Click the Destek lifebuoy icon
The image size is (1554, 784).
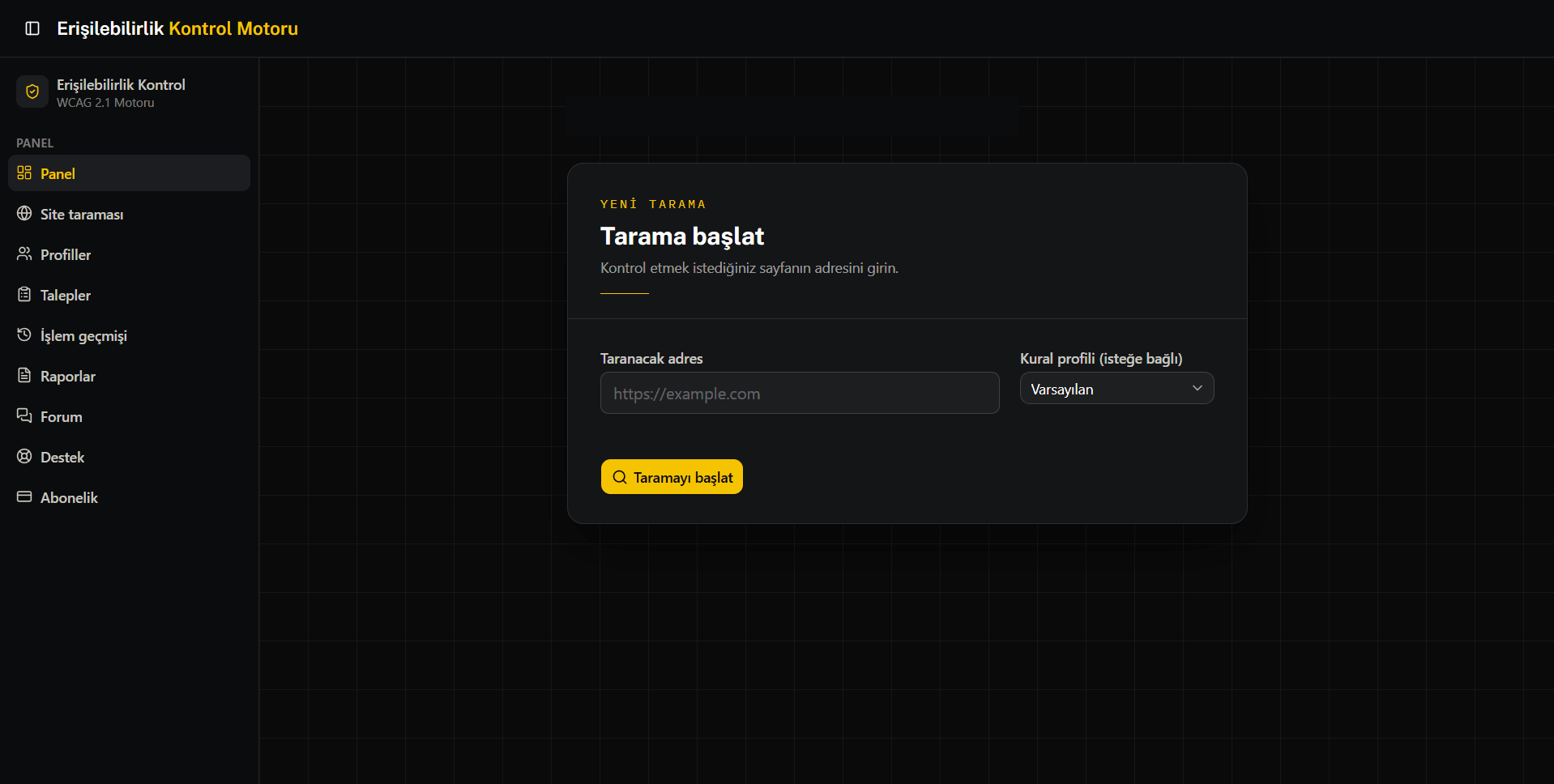[x=24, y=457]
